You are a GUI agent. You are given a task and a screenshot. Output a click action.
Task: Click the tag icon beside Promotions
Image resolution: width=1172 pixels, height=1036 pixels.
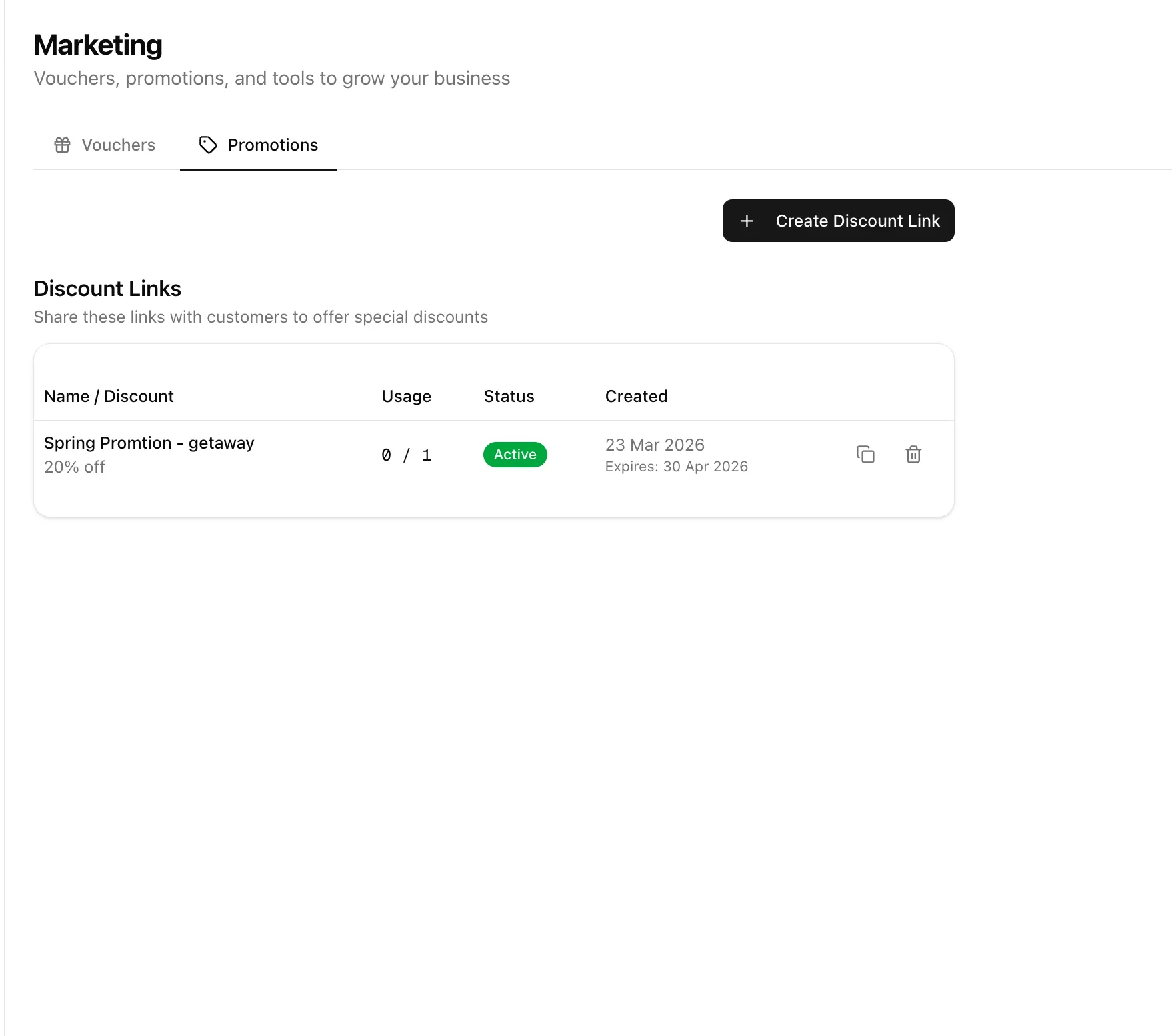[x=207, y=145]
